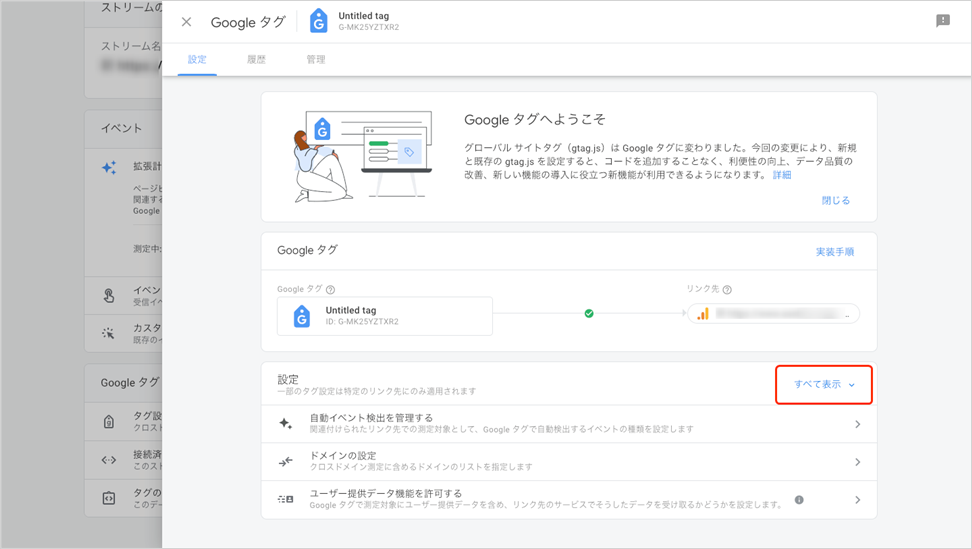Screen dimensions: 972x549
Task: Close the Google タグ panel with X
Action: 186,22
